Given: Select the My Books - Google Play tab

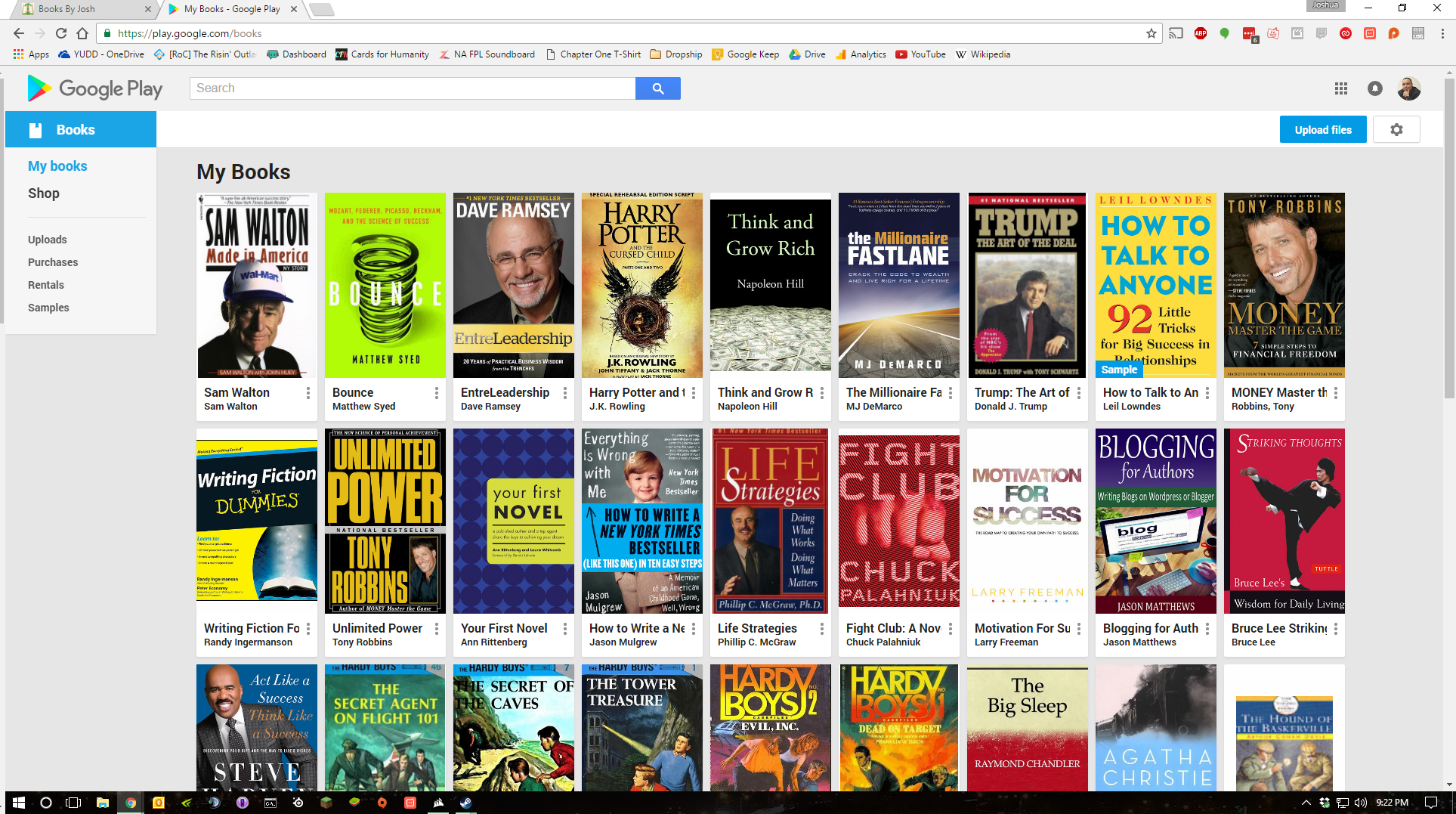Looking at the screenshot, I should click(x=232, y=9).
